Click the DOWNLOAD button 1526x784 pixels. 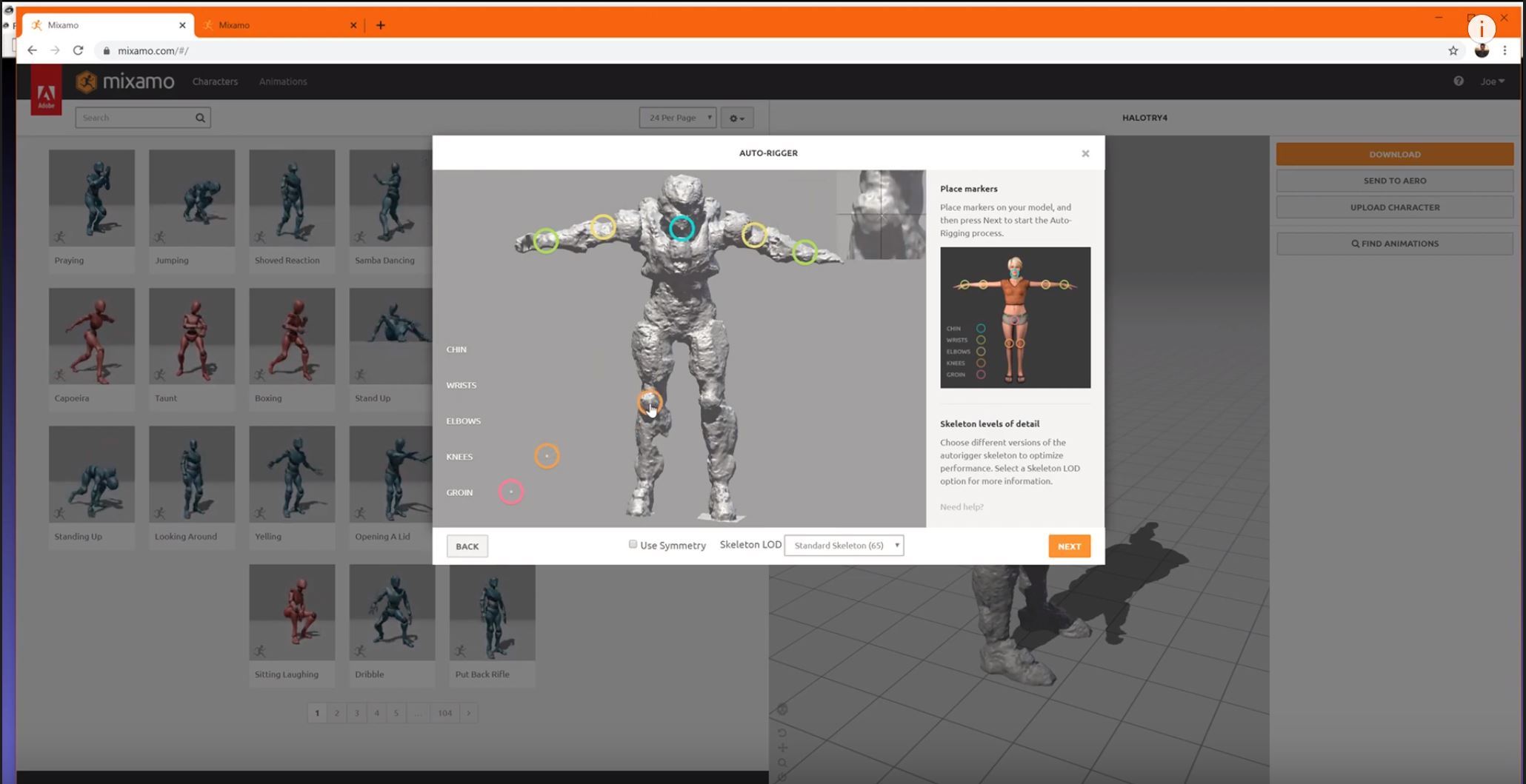point(1394,154)
